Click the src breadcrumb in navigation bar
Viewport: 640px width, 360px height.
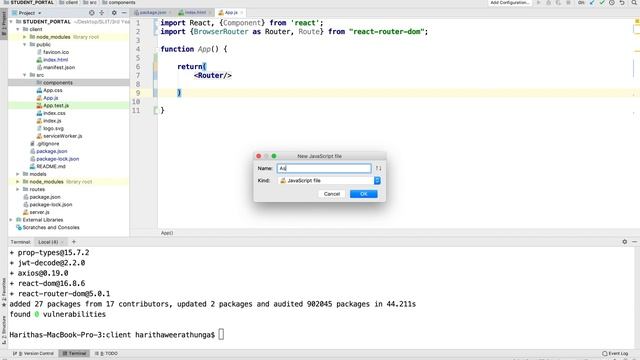(x=90, y=2)
